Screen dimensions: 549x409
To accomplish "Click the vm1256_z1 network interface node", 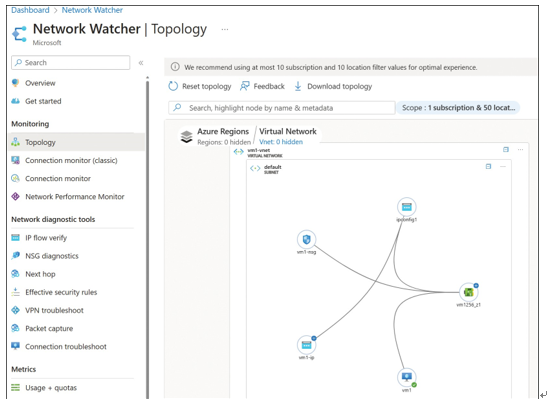I will coord(468,292).
